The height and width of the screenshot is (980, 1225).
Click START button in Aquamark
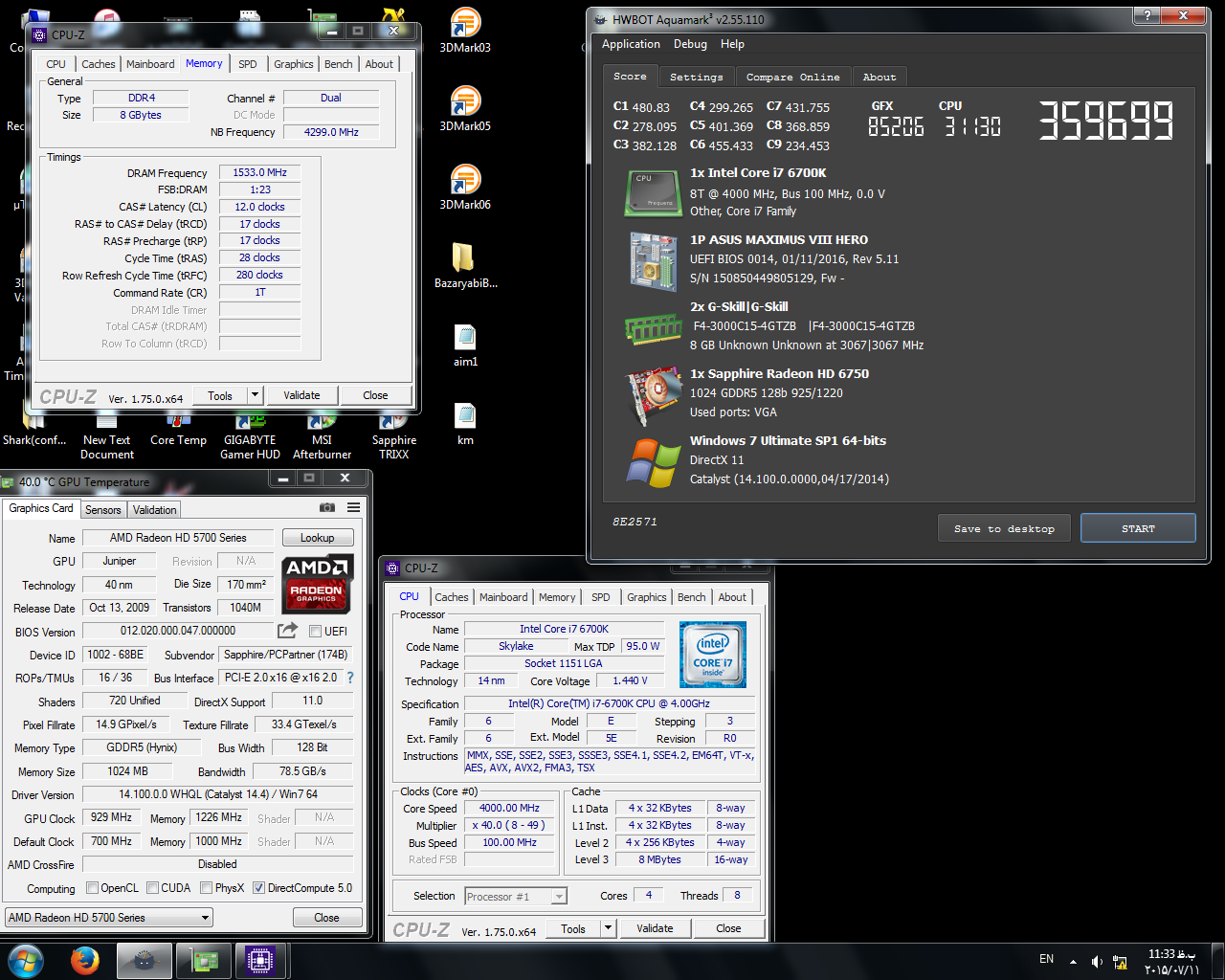point(1138,528)
